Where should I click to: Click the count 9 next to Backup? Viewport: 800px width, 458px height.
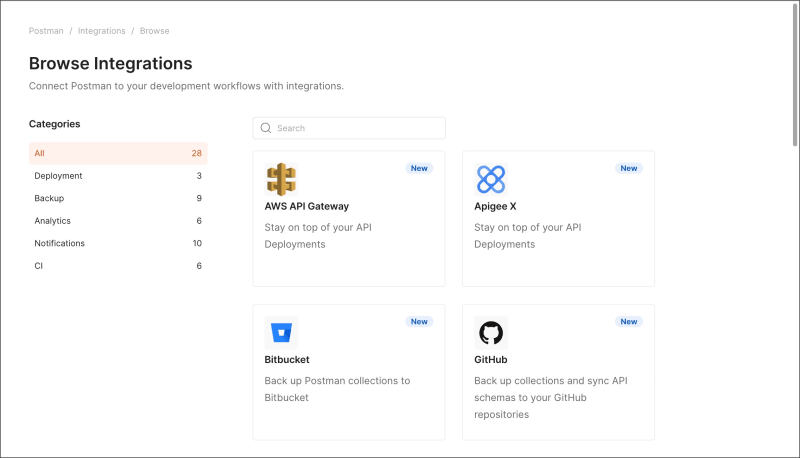(199, 198)
